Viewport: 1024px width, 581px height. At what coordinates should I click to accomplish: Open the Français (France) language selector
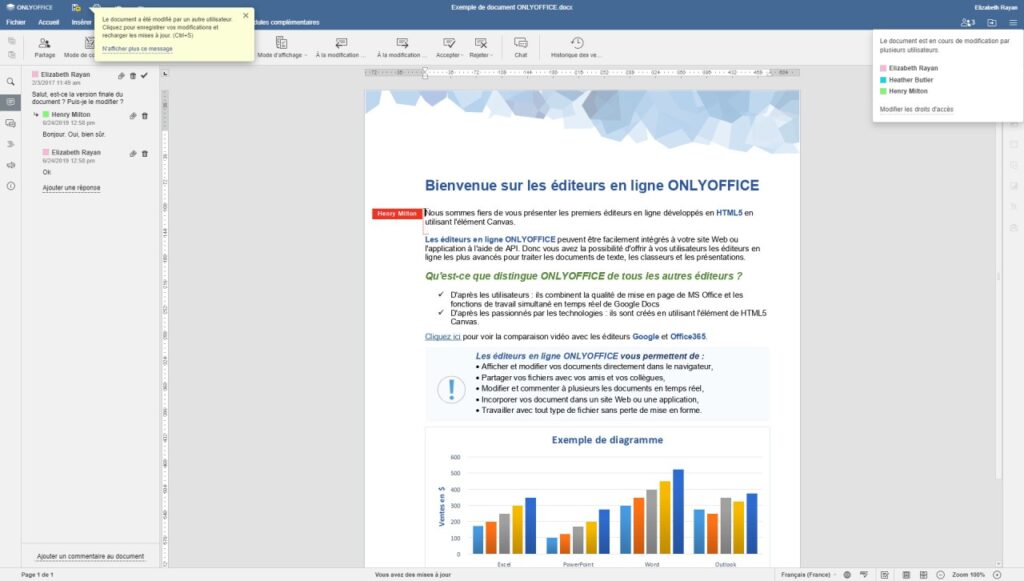pos(807,574)
